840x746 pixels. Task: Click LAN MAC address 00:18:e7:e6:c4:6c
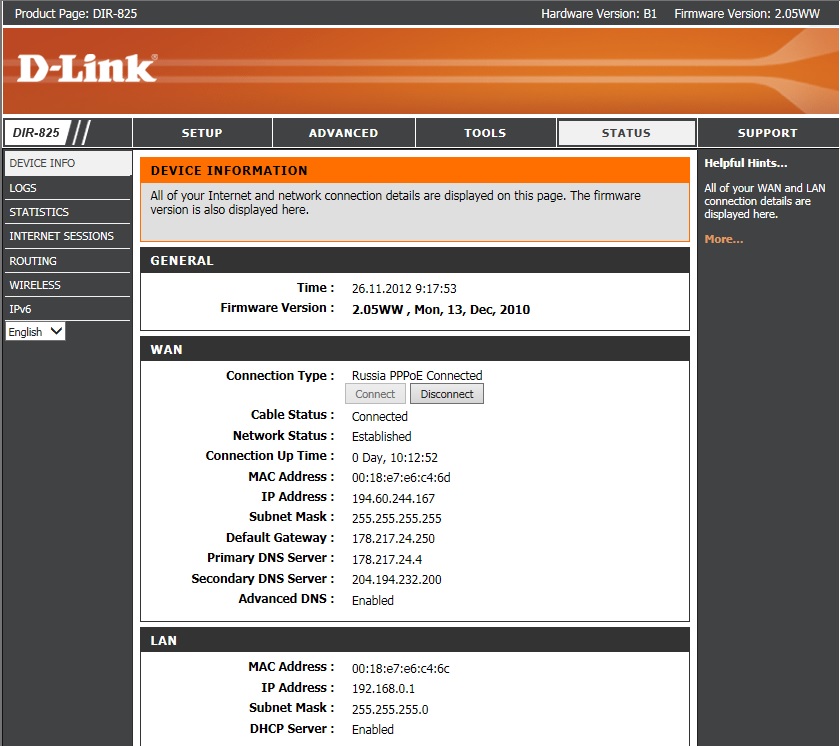401,668
